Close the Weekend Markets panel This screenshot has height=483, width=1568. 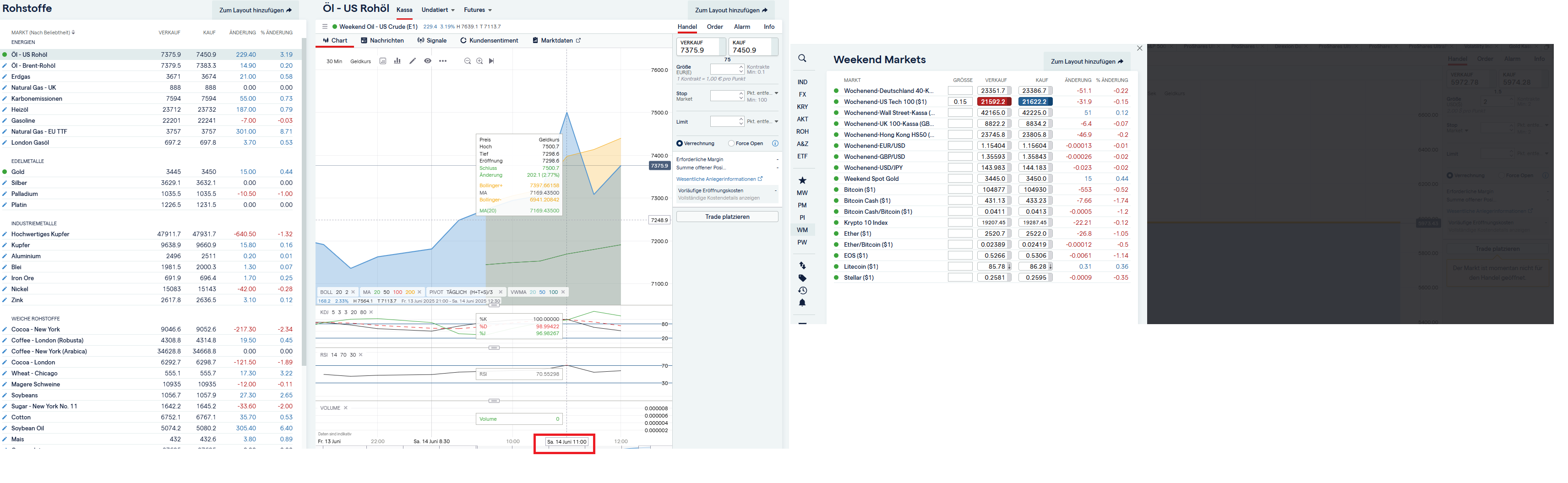pyautogui.click(x=1139, y=48)
